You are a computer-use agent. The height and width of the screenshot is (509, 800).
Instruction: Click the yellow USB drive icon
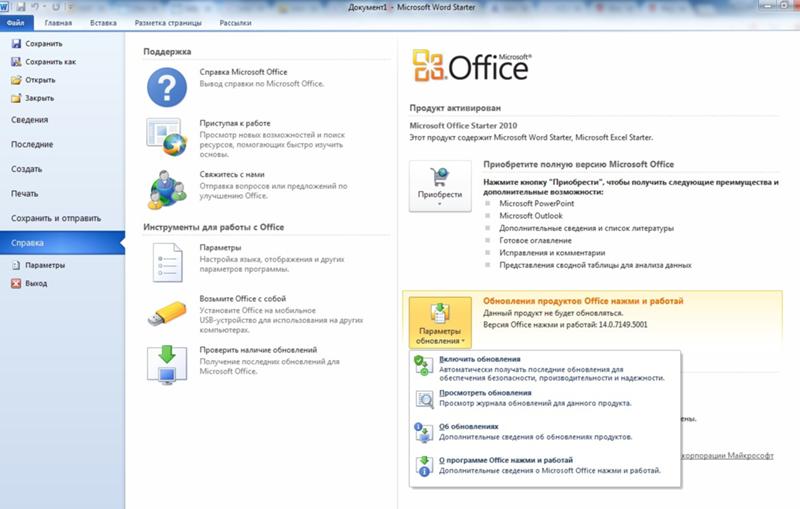(167, 313)
